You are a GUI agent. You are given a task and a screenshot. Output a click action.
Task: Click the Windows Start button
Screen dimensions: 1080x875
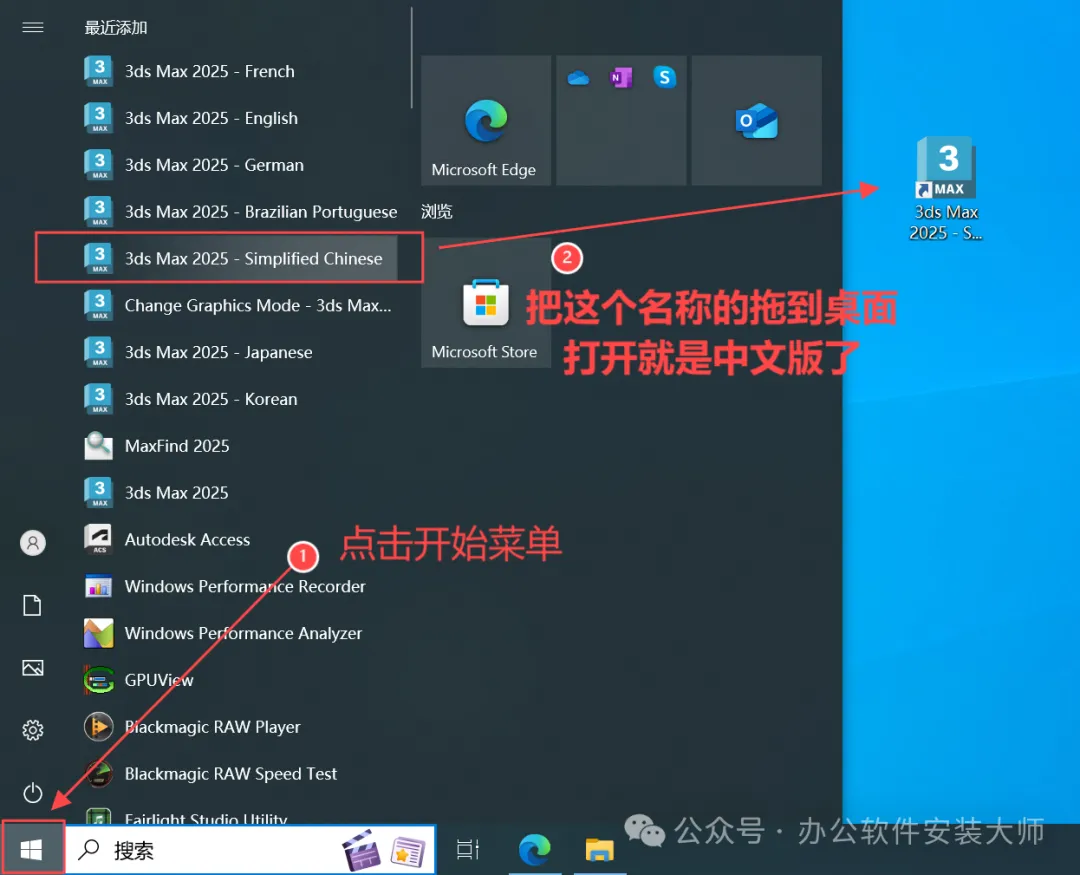[x=32, y=850]
